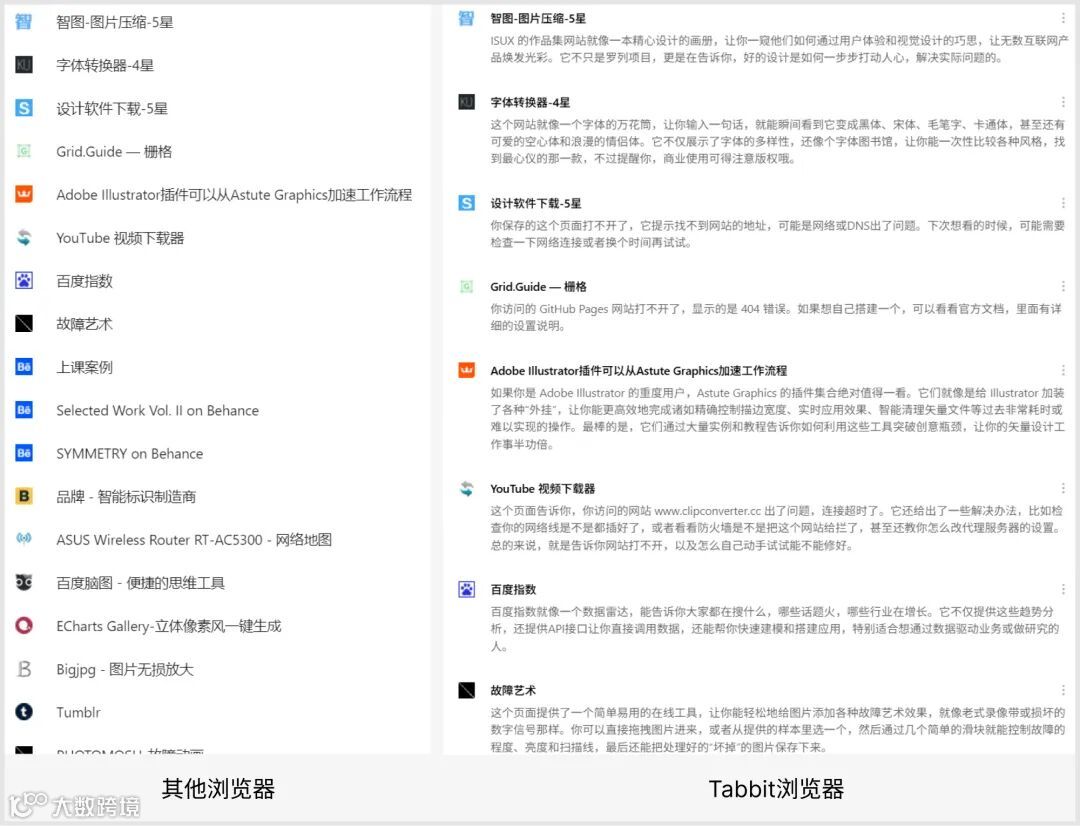Click the 设计软件下载 S favicon in the left list
This screenshot has width=1080, height=826.
(23, 108)
